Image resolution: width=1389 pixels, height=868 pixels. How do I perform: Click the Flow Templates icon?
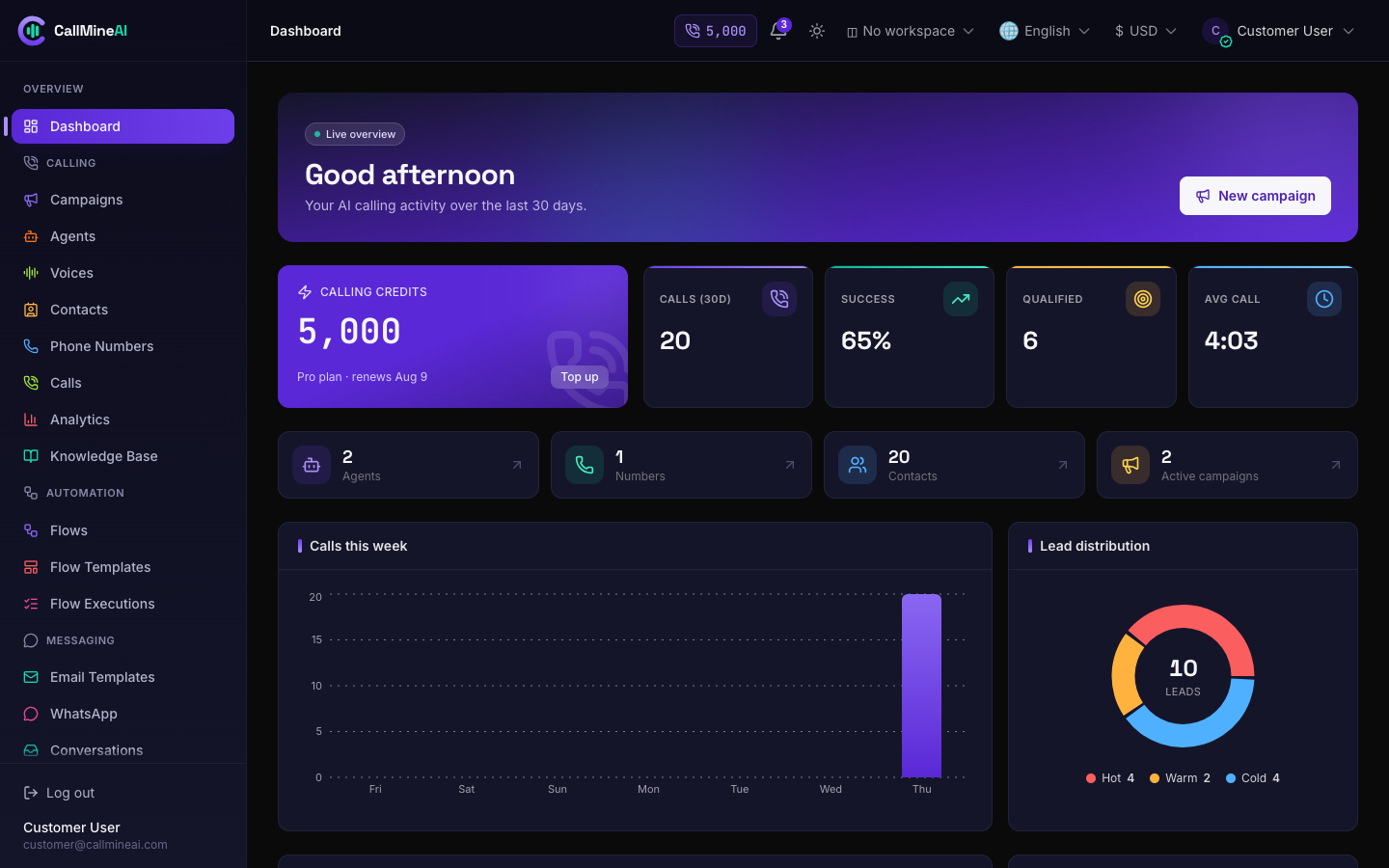tap(31, 567)
